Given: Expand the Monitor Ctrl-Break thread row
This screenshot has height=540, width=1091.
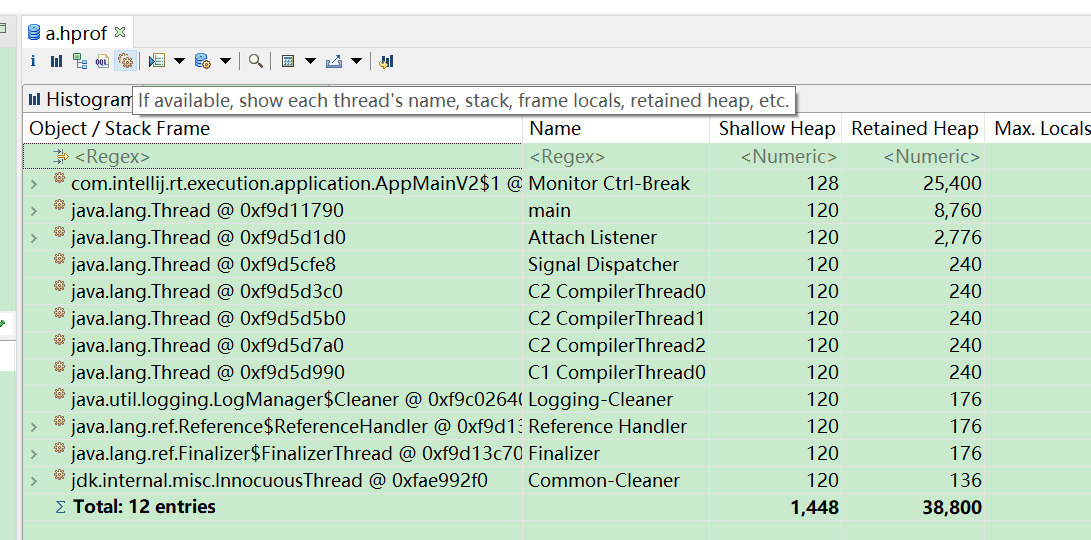Looking at the screenshot, I should 34,184.
